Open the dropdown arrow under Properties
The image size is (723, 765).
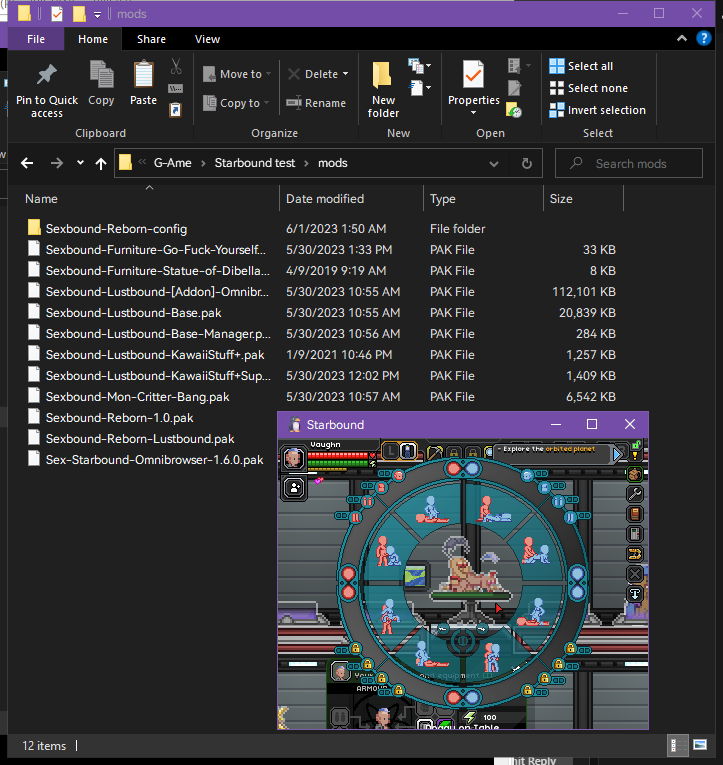point(473,113)
